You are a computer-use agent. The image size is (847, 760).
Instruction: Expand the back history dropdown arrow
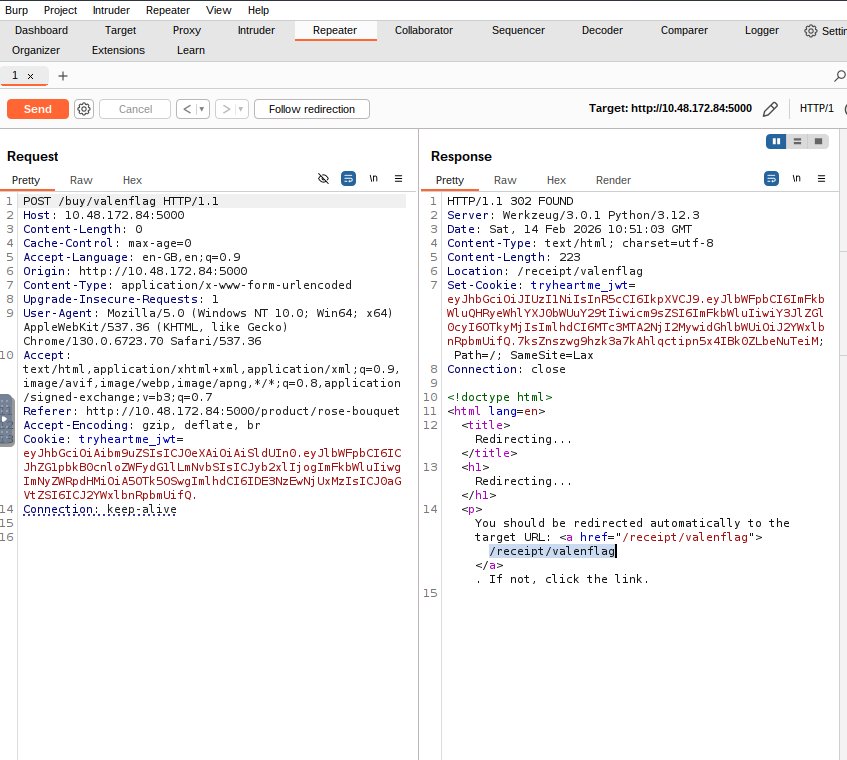(x=202, y=109)
